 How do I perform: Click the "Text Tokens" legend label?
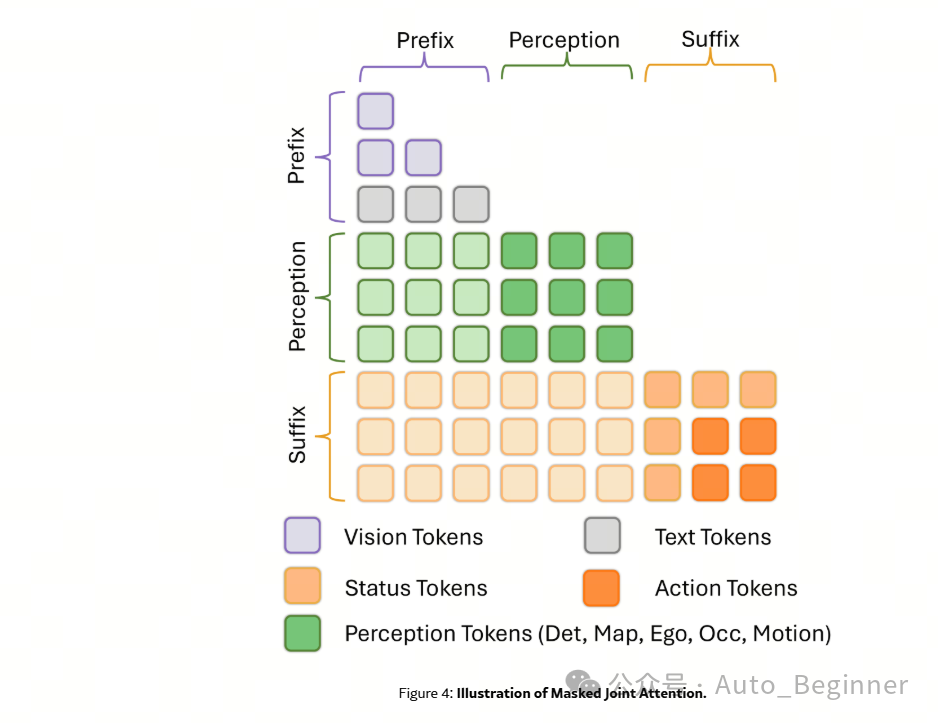(712, 537)
